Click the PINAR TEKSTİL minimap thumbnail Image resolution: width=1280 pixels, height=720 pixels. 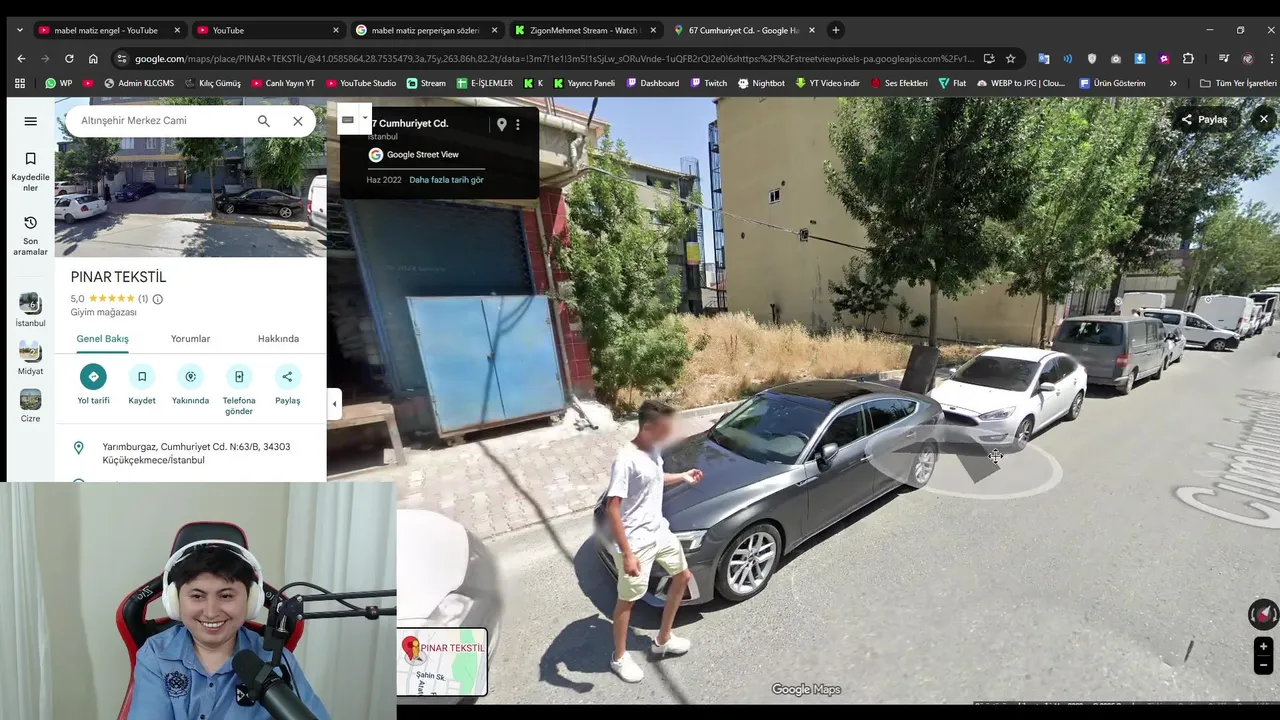coord(442,662)
